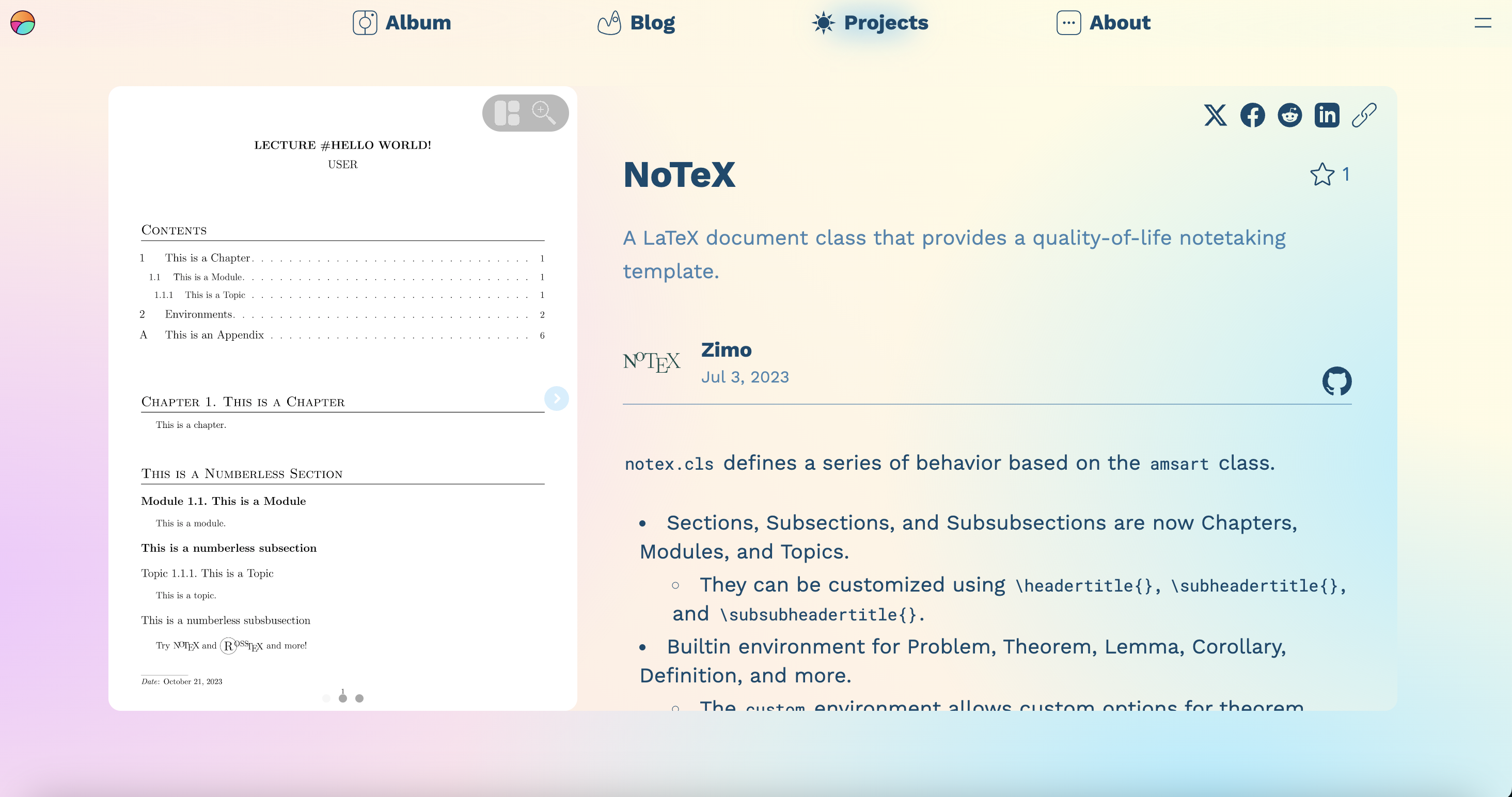
Task: Copy the page link with chain icon
Action: (1364, 115)
